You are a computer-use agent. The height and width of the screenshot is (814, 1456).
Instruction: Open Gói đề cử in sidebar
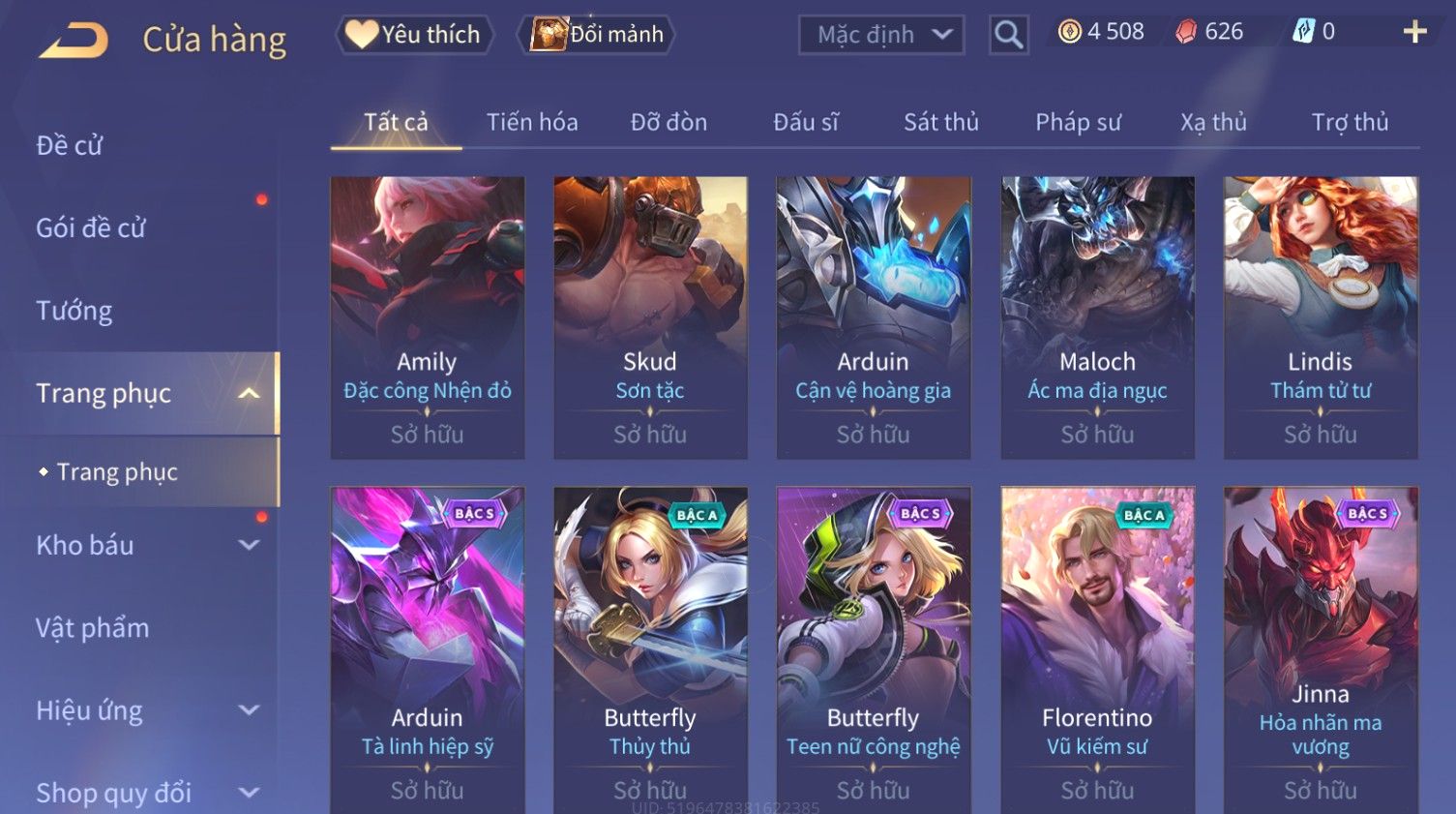(90, 228)
